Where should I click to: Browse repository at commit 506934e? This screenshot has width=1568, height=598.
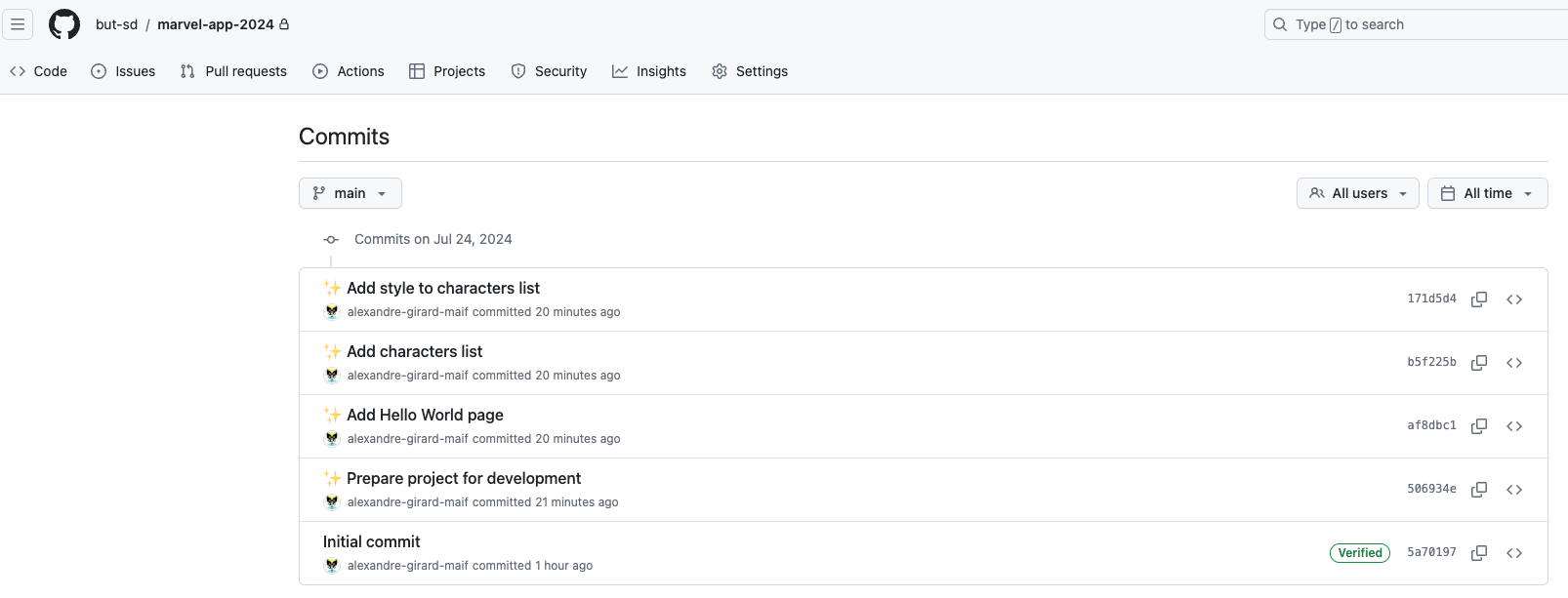pos(1514,490)
